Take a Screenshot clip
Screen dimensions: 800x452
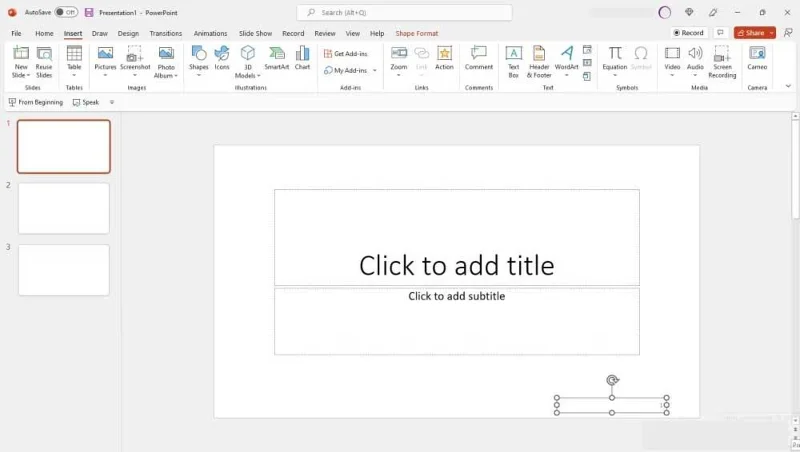click(135, 61)
